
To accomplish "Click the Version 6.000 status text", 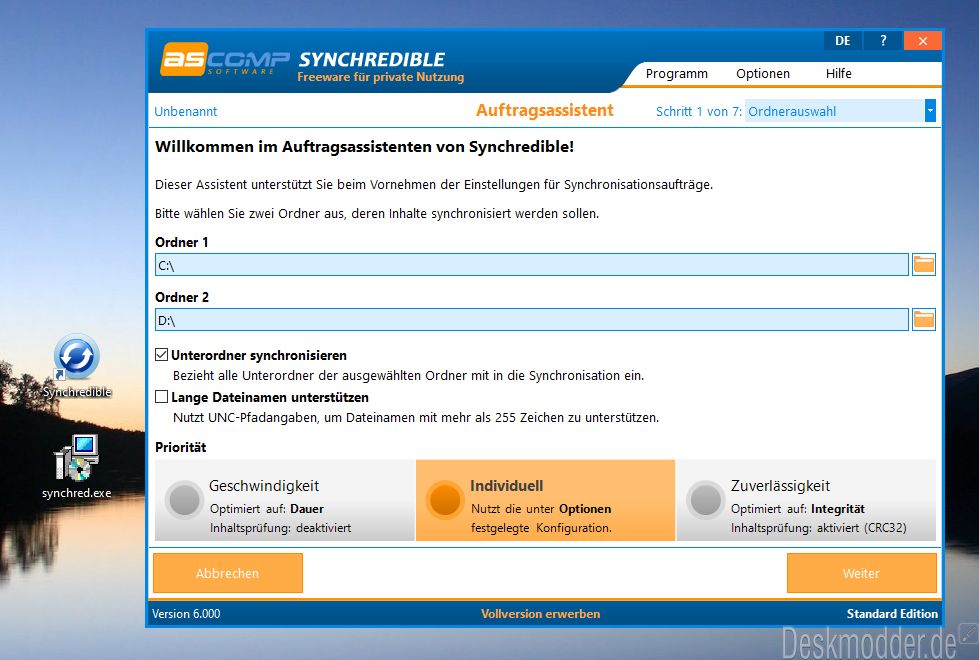I will [x=186, y=614].
